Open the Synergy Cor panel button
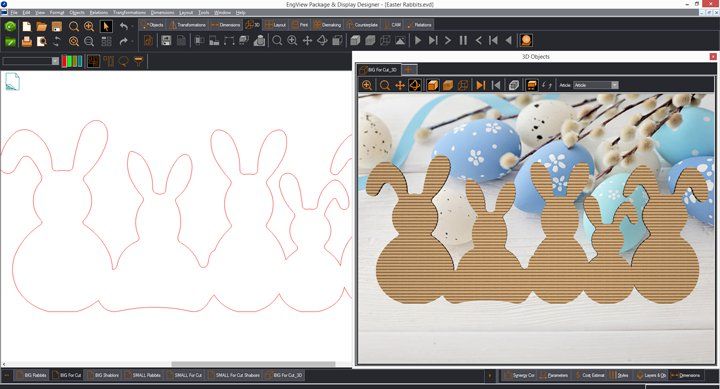The width and height of the screenshot is (720, 389). coord(519,375)
